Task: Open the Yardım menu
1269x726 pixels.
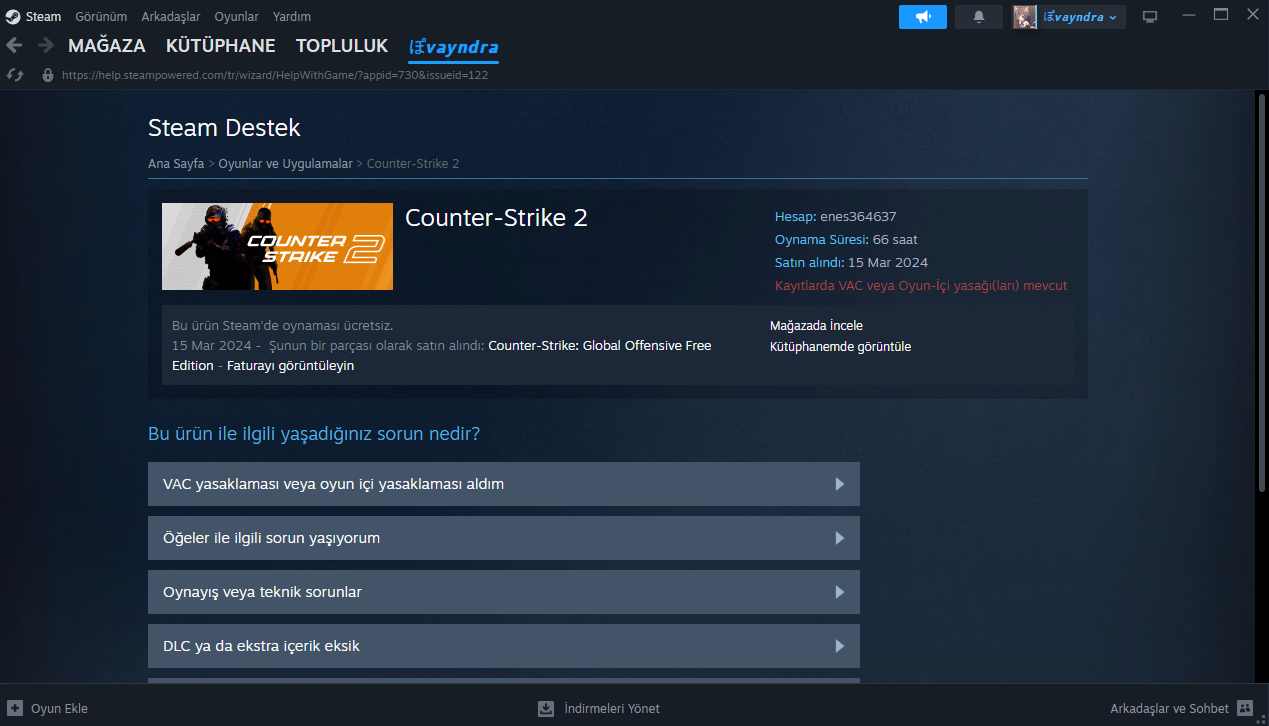Action: coord(292,17)
